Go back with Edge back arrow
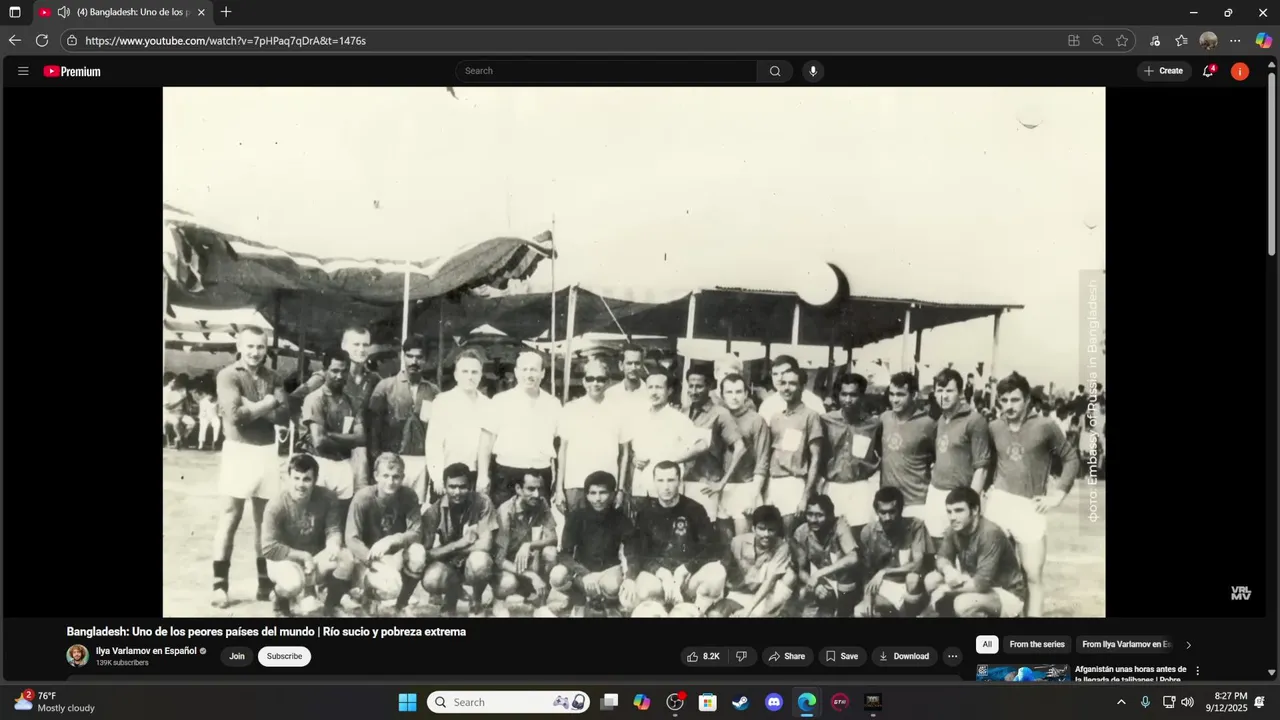This screenshot has width=1280, height=720. pos(14,41)
